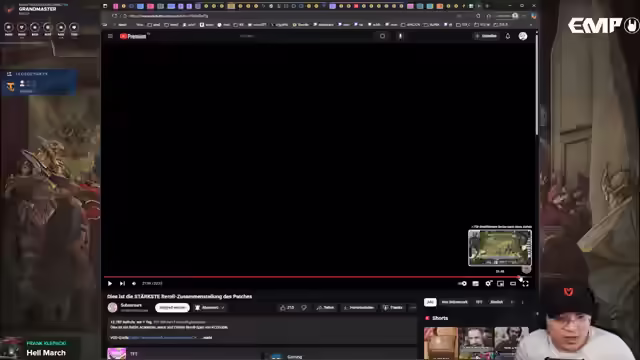The width and height of the screenshot is (640, 360).
Task: Like the video with thumbs up
Action: coord(287,307)
